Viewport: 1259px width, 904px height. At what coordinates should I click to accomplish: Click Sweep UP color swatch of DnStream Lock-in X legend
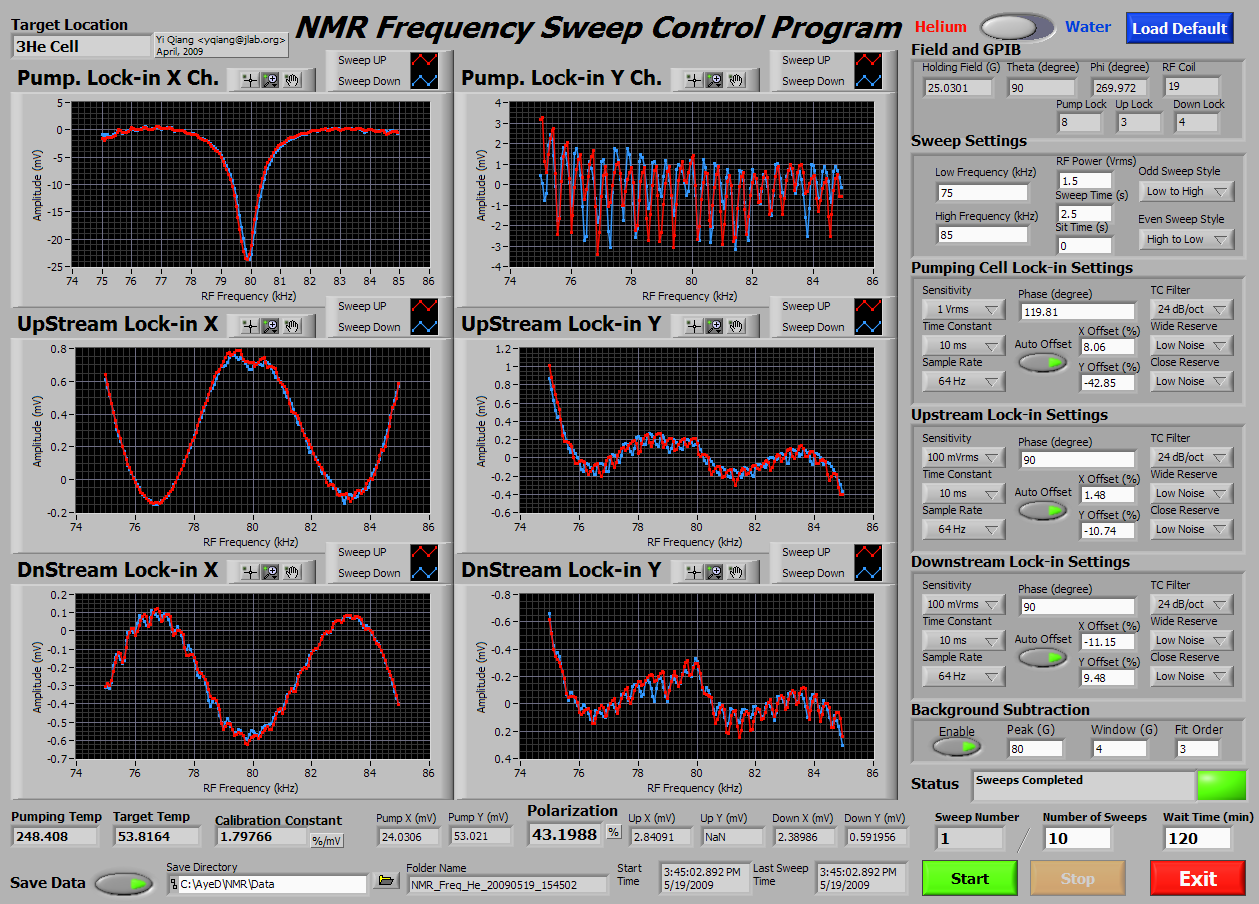click(x=426, y=552)
